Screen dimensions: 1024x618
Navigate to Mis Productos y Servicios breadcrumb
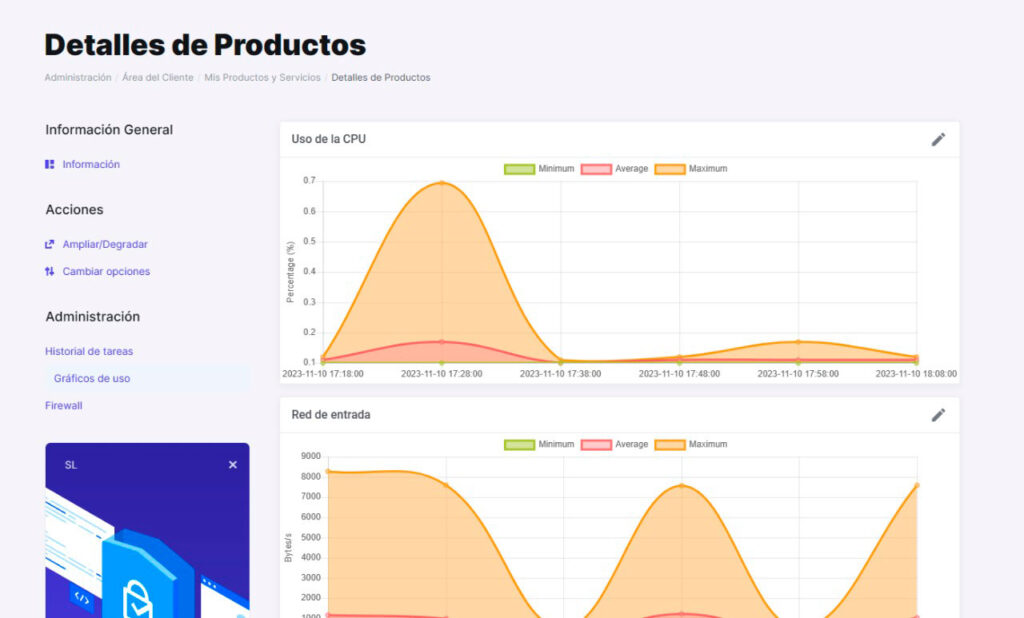tap(263, 77)
